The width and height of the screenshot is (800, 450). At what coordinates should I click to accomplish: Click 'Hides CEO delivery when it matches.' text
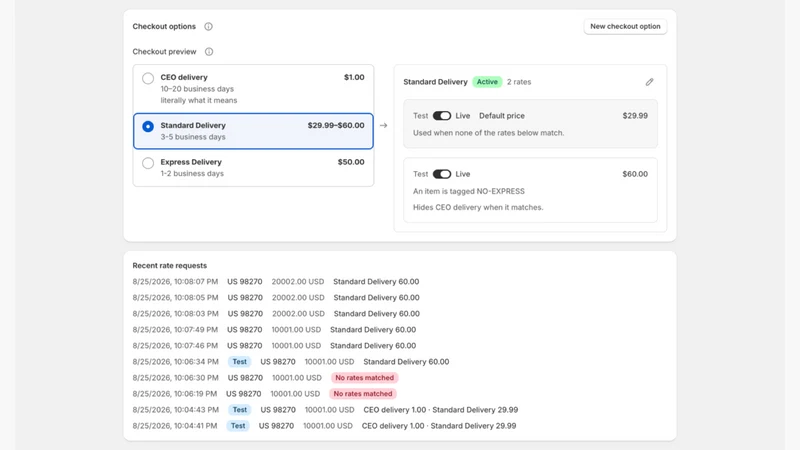(478, 207)
